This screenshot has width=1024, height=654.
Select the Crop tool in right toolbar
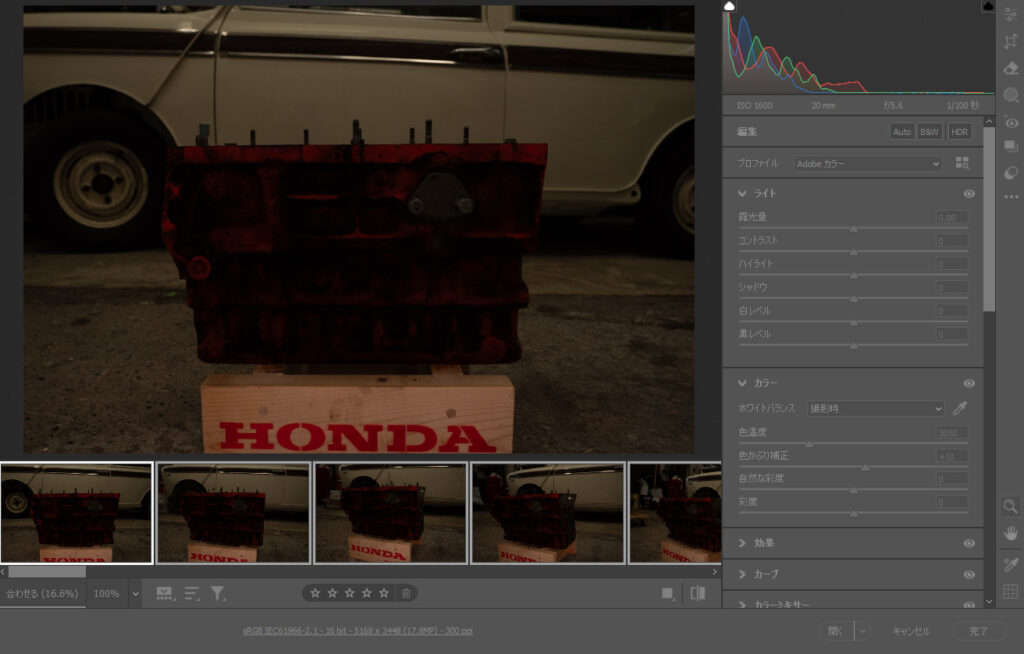1011,41
